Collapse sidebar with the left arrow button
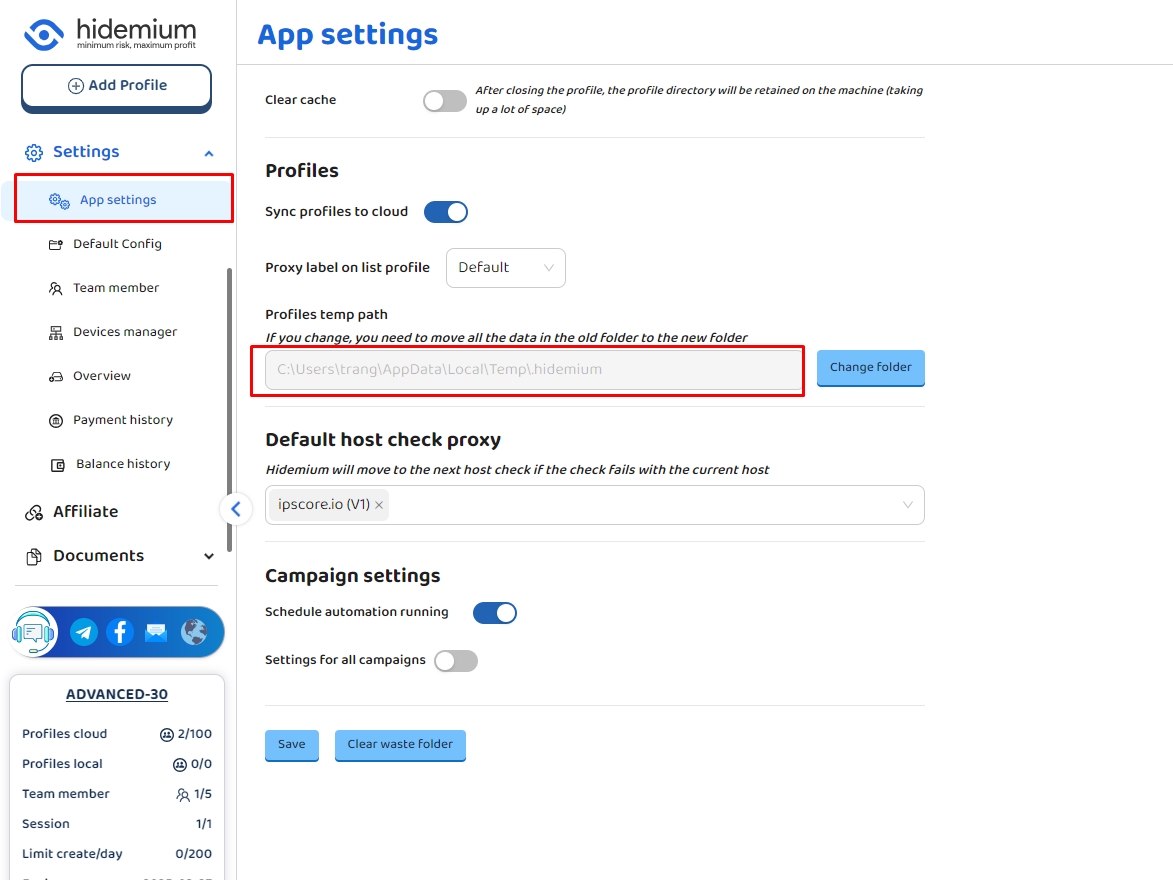This screenshot has height=880, width=1173. (235, 509)
